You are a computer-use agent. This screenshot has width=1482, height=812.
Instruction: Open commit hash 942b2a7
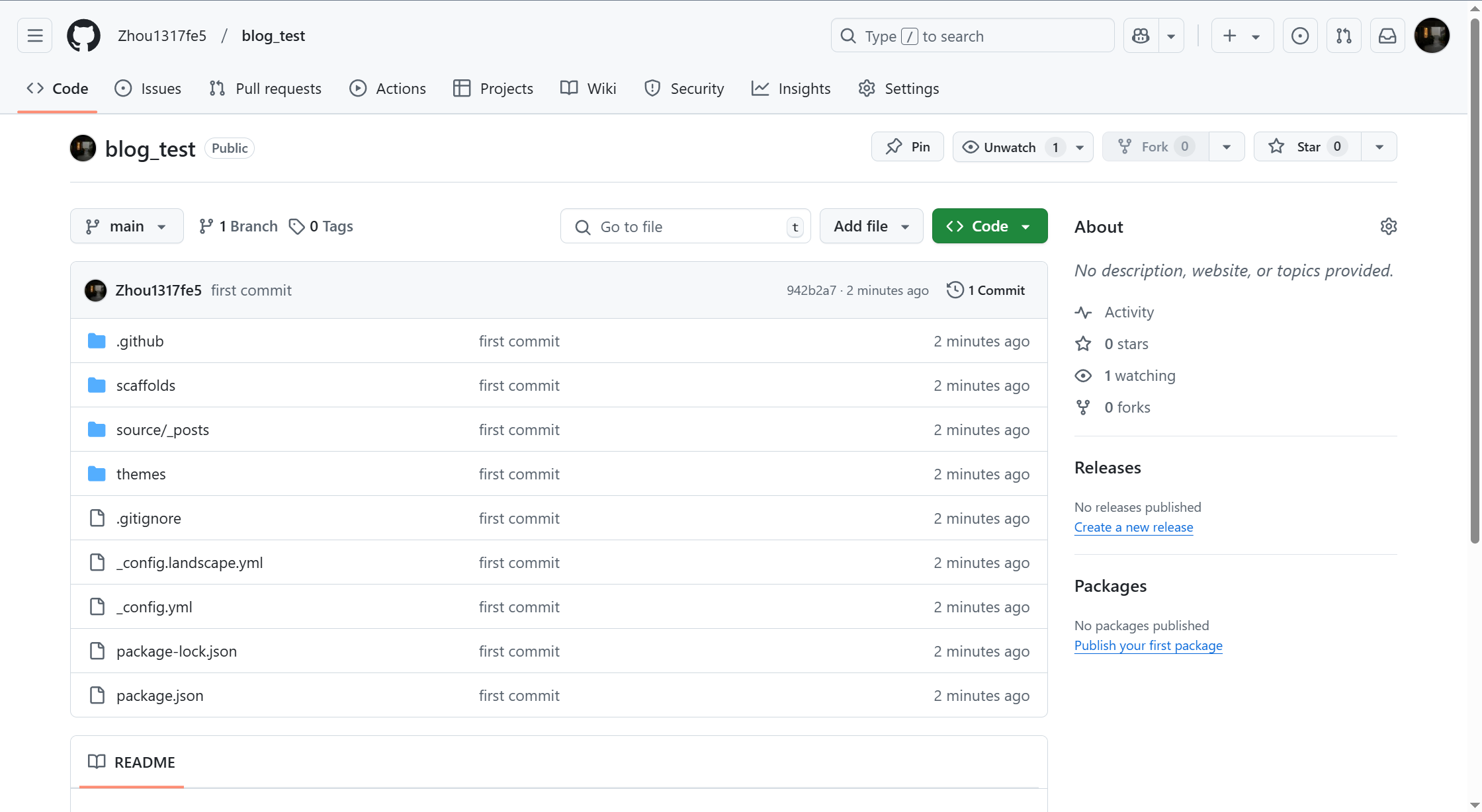coord(811,290)
